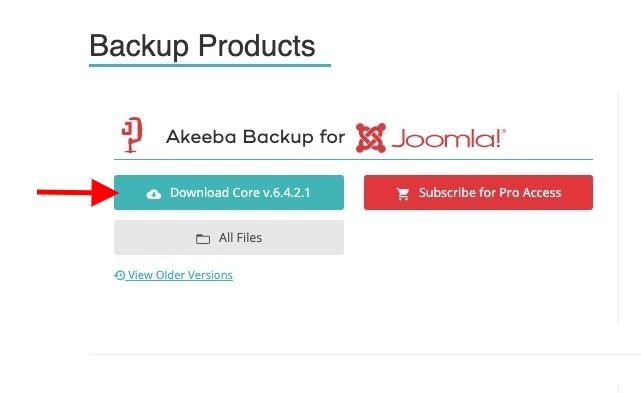The height and width of the screenshot is (393, 641).
Task: Click the Older Versions link text
Action: pyautogui.click(x=194, y=275)
